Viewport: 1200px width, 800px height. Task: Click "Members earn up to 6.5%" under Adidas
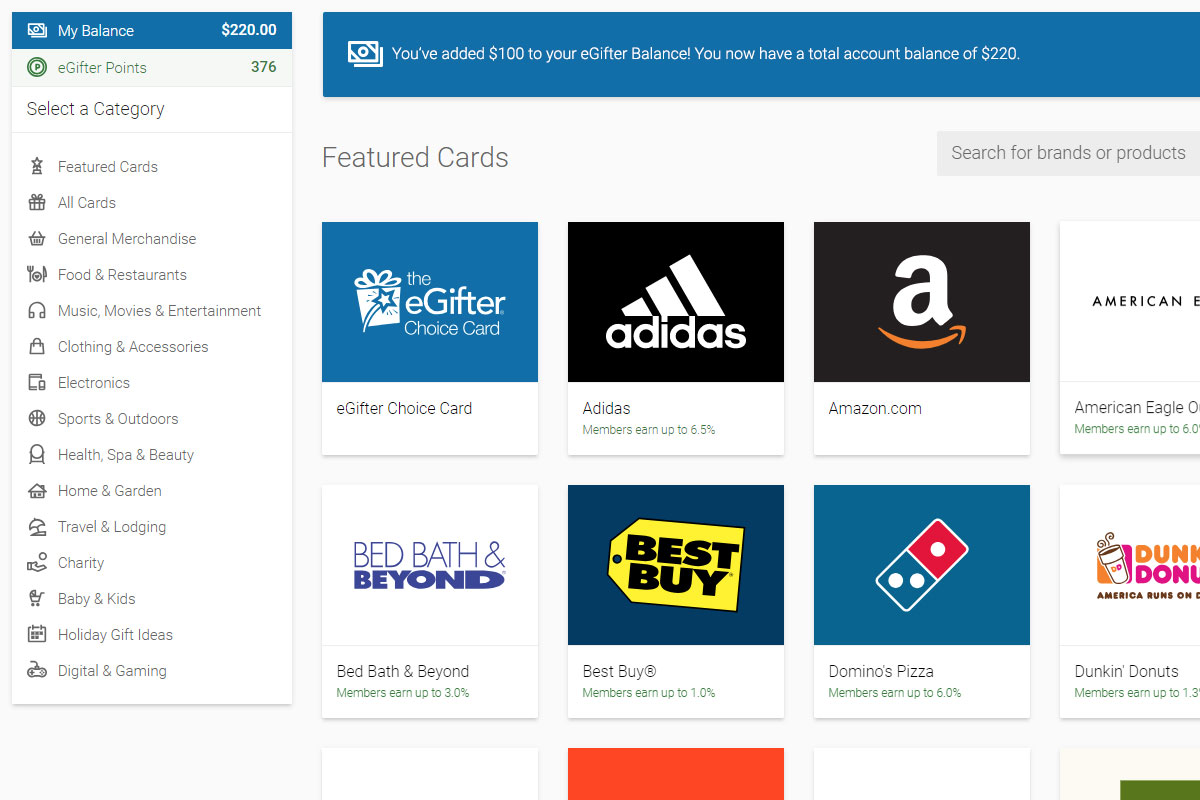coord(649,430)
